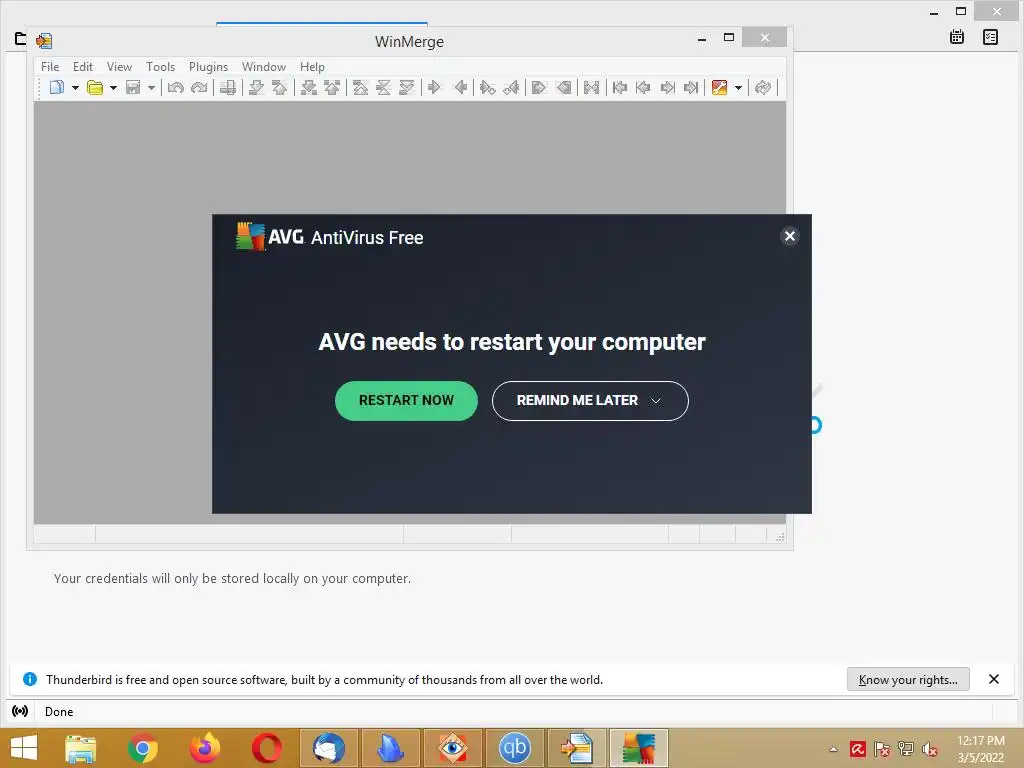The height and width of the screenshot is (768, 1024).
Task: Open Action Center flag tray icon
Action: coord(882,749)
